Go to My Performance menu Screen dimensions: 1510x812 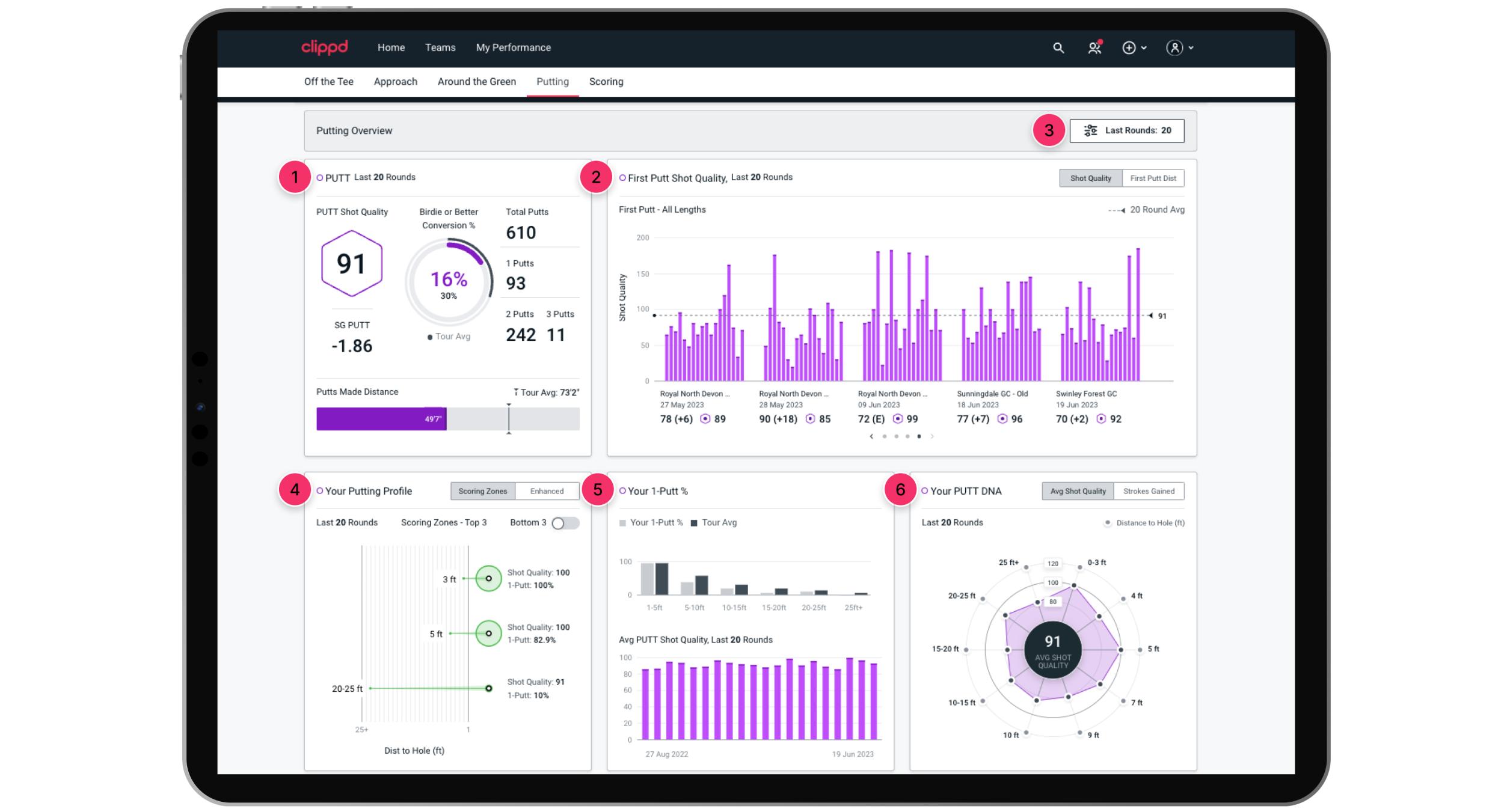513,47
